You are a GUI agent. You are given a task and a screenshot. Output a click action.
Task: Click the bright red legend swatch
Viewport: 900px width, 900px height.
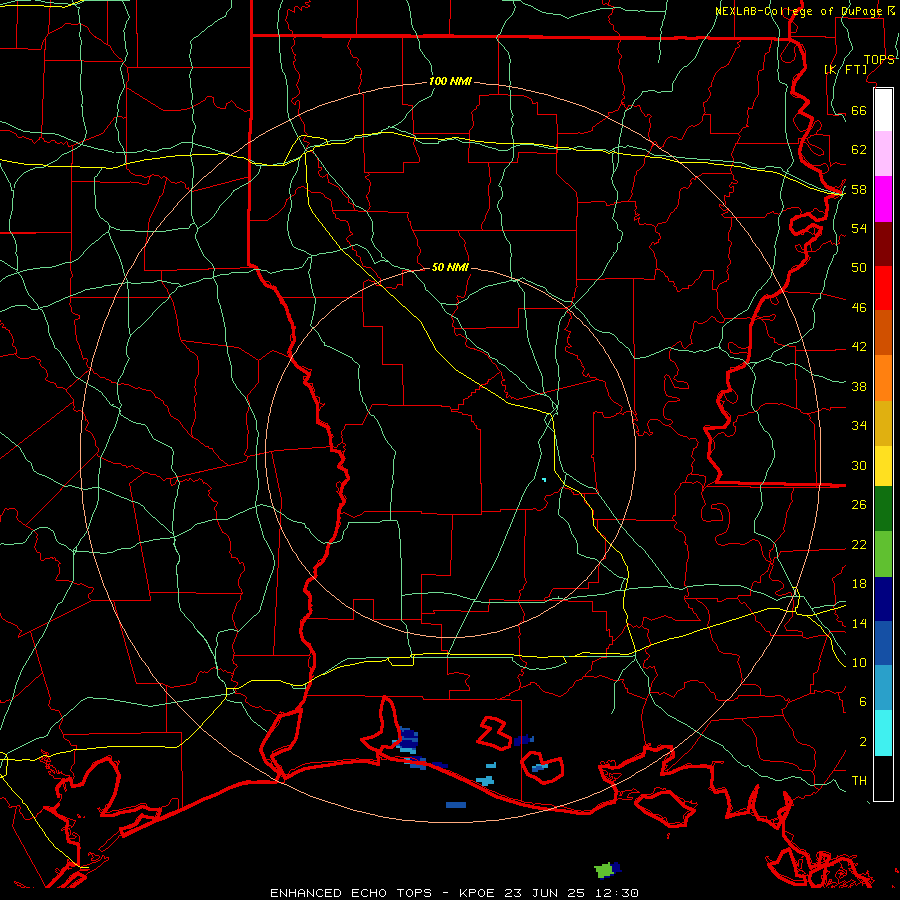coord(883,288)
